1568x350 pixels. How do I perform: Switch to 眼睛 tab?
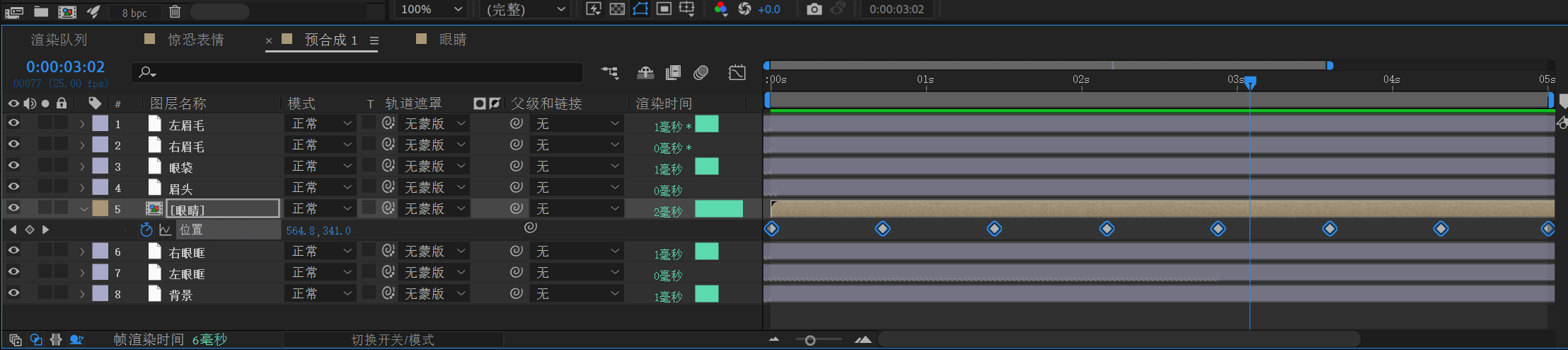click(x=453, y=40)
